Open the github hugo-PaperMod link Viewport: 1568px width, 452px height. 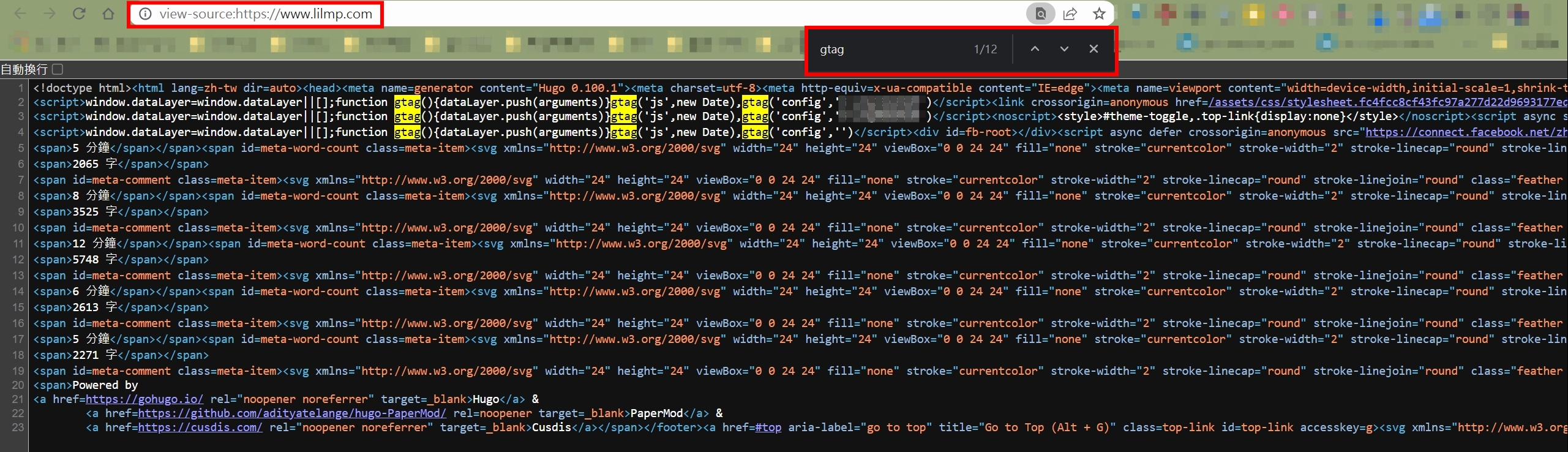point(292,413)
